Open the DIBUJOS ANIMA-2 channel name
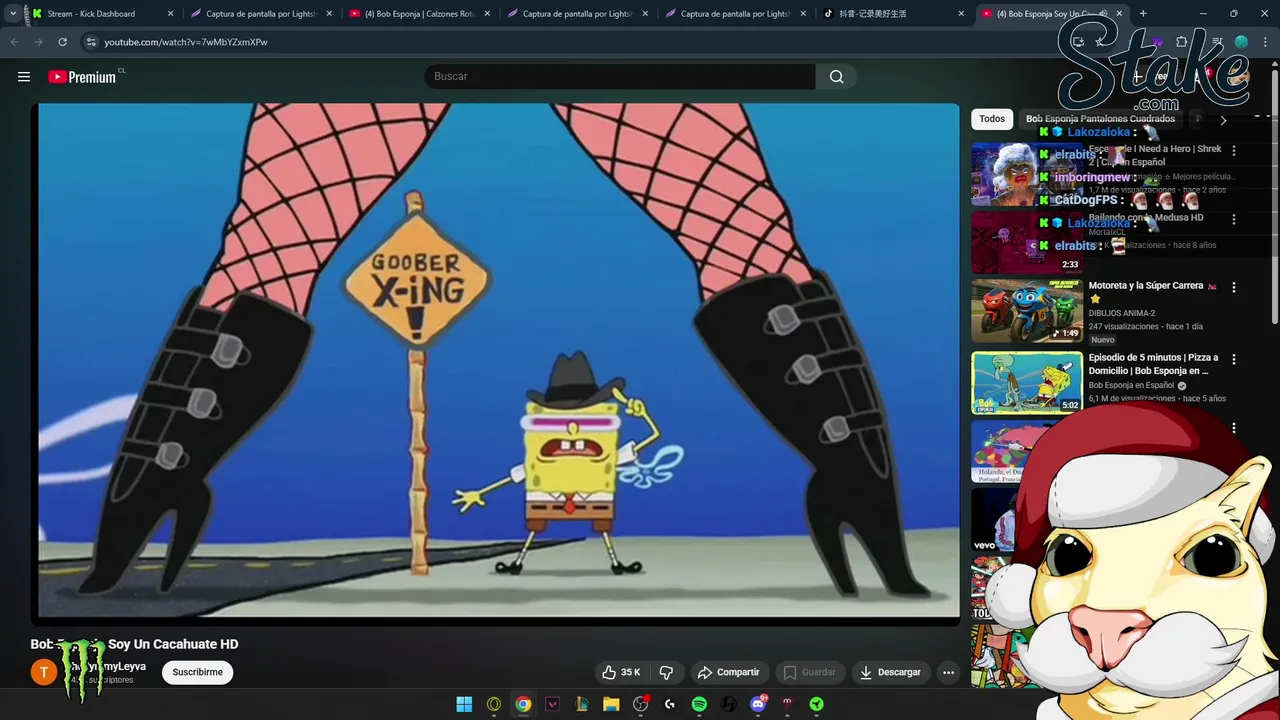This screenshot has width=1280, height=720. tap(1121, 313)
